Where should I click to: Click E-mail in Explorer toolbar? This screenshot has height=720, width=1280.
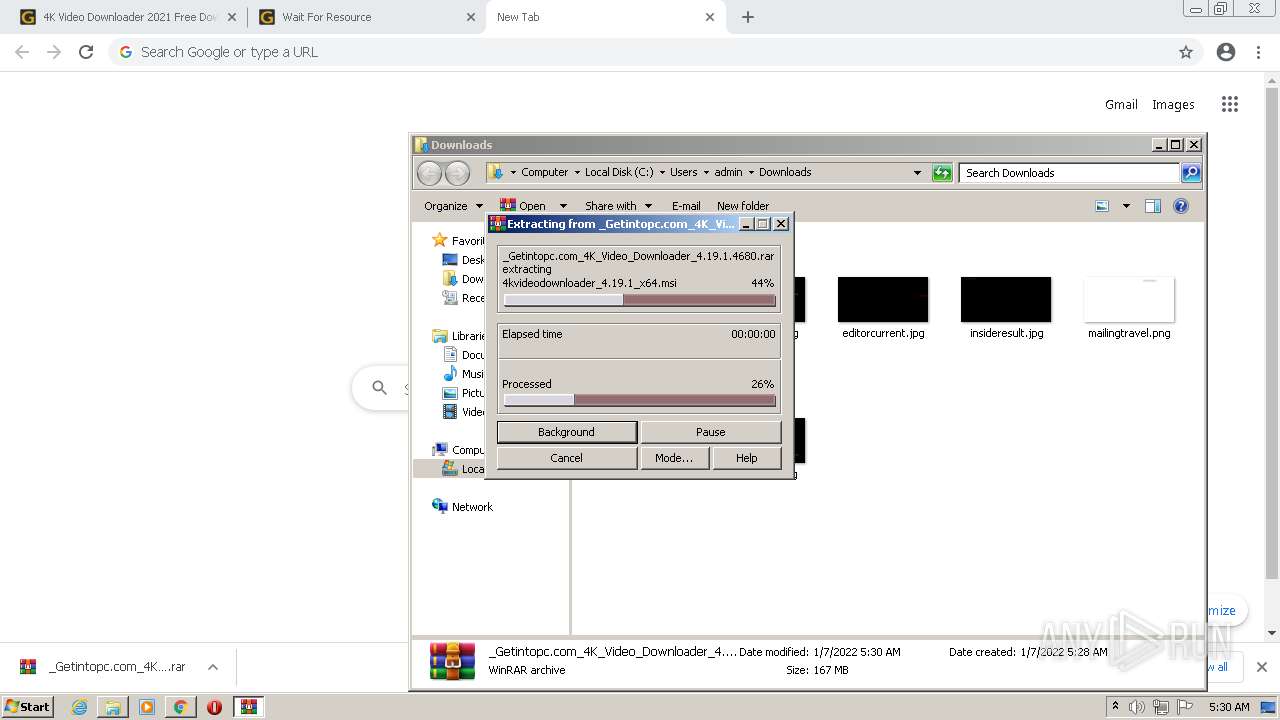pos(686,206)
